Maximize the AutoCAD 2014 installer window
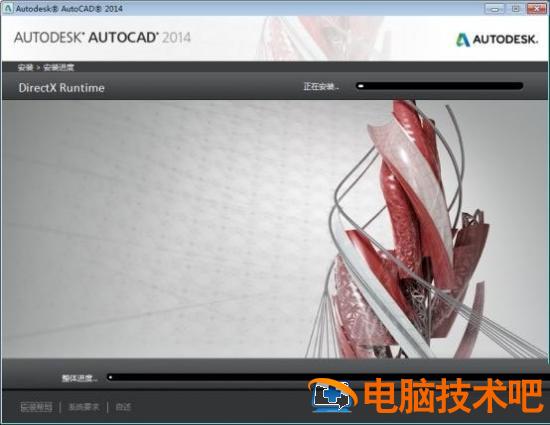Screen dimensions: 550x425 tap(516, 9)
